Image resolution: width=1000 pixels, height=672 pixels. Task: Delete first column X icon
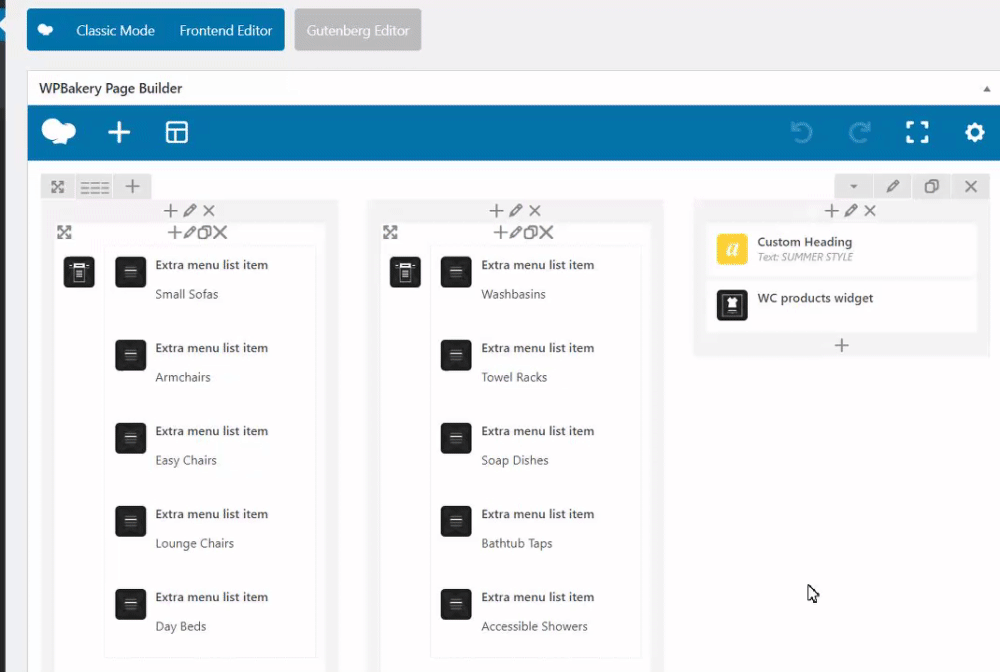point(209,210)
